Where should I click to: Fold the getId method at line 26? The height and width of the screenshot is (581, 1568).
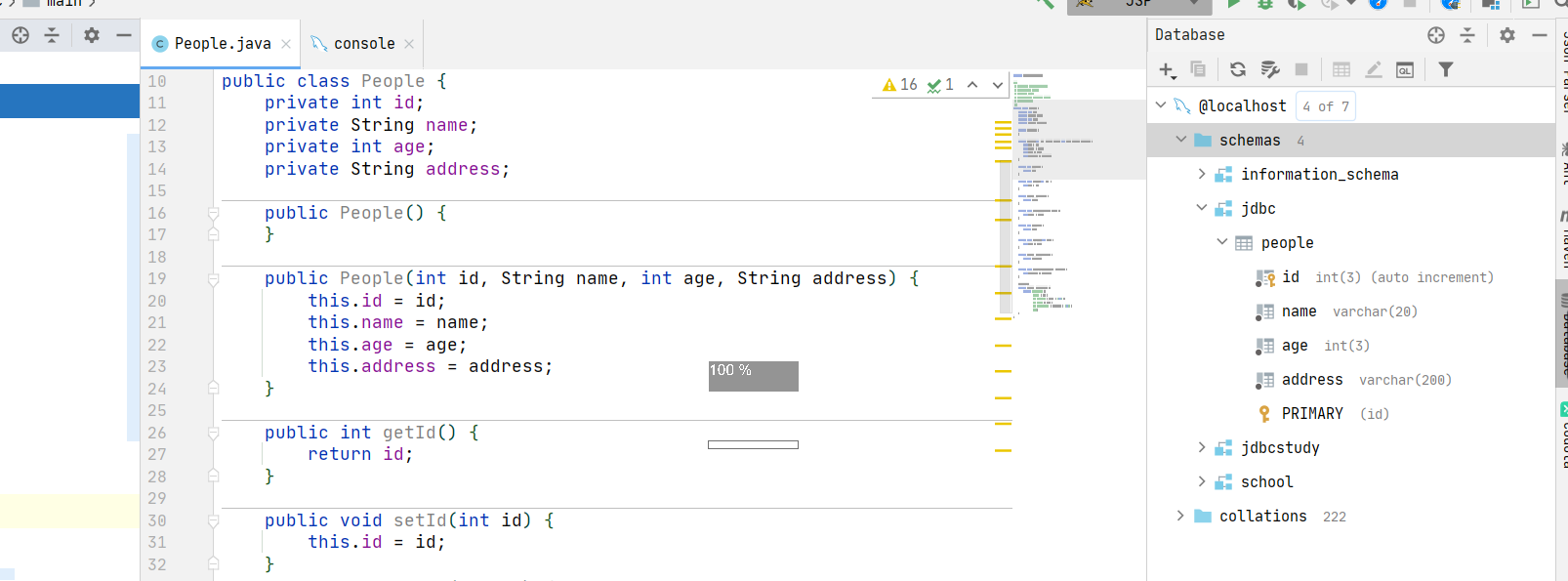click(213, 433)
